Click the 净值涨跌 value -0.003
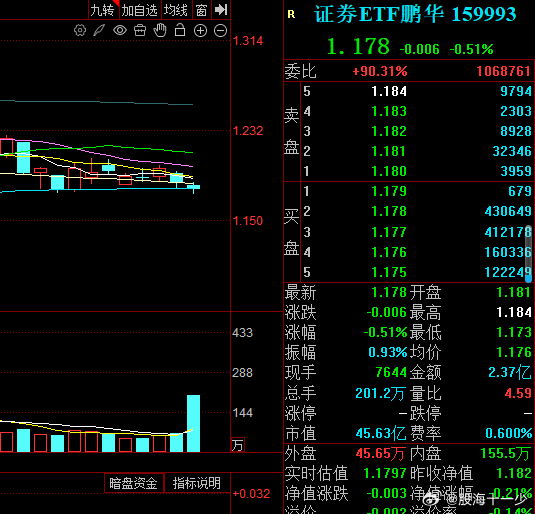535x514 pixels. click(x=387, y=493)
